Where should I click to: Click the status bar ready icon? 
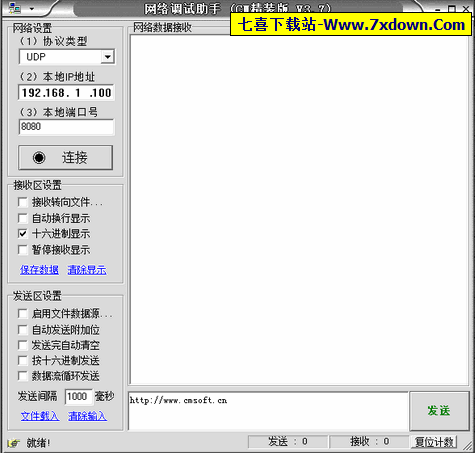click(x=13, y=443)
